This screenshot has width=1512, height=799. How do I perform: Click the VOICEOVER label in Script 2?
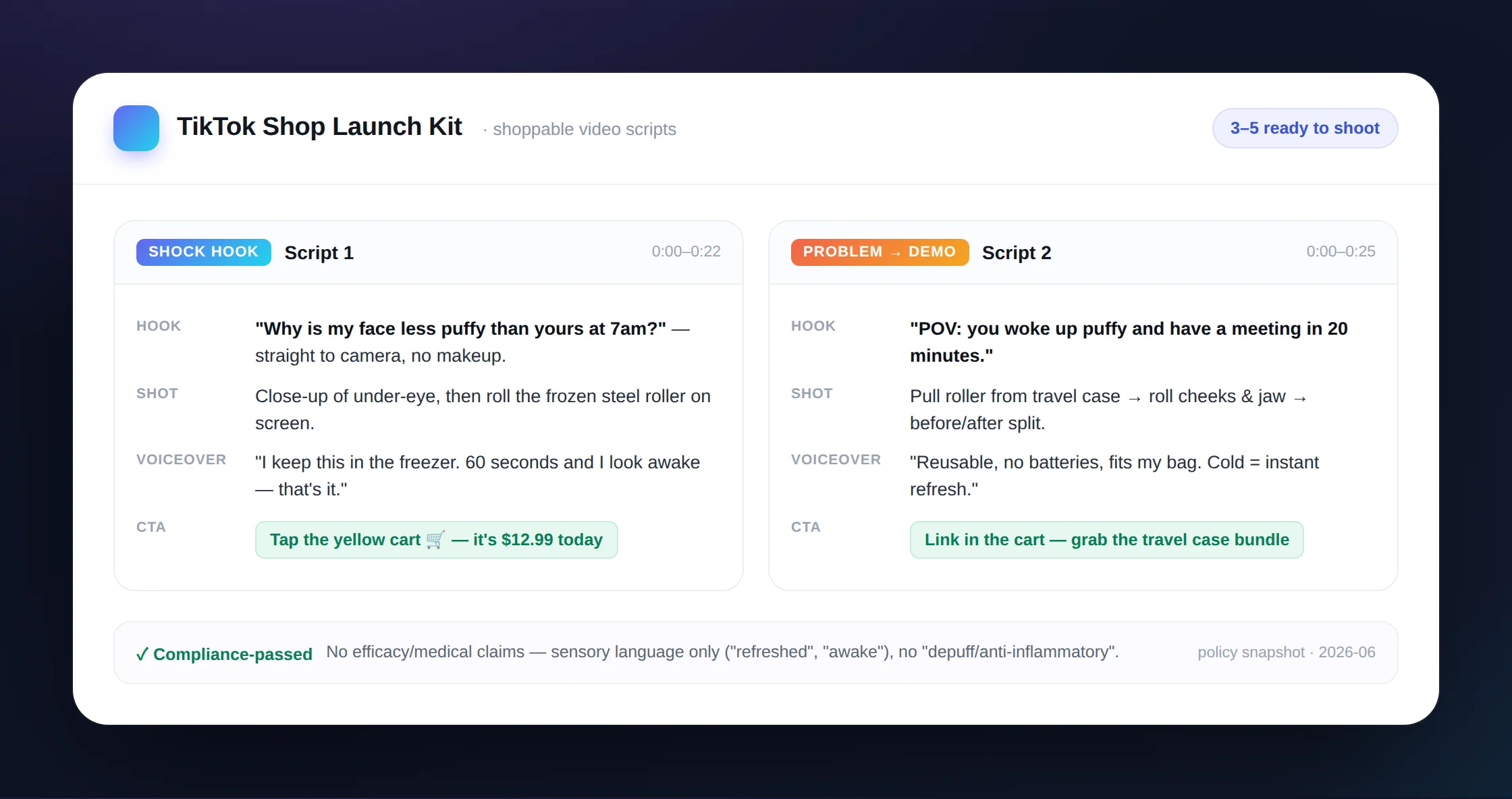click(x=836, y=460)
